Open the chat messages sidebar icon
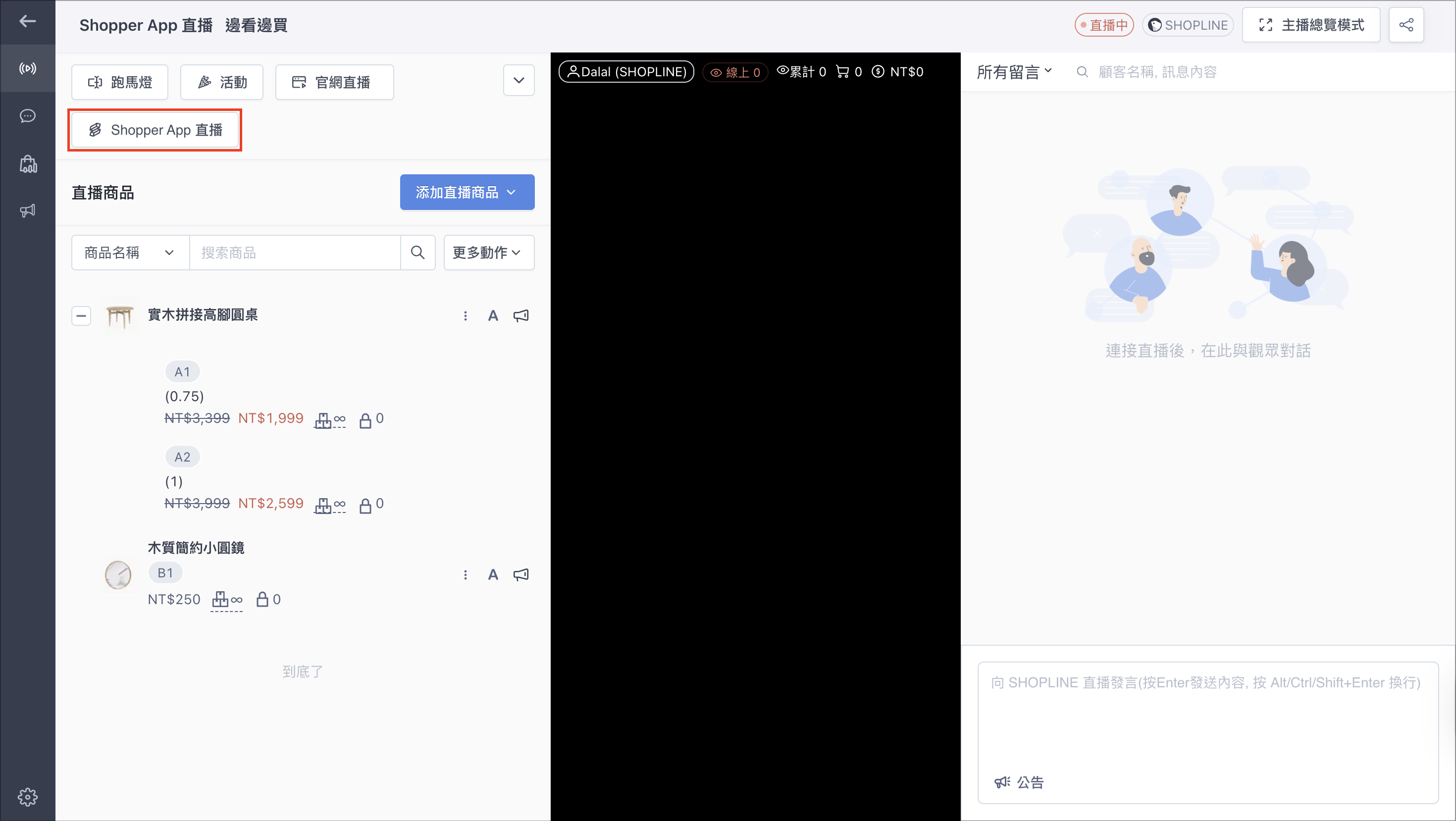Screen dimensions: 1456x821 [x=27, y=116]
